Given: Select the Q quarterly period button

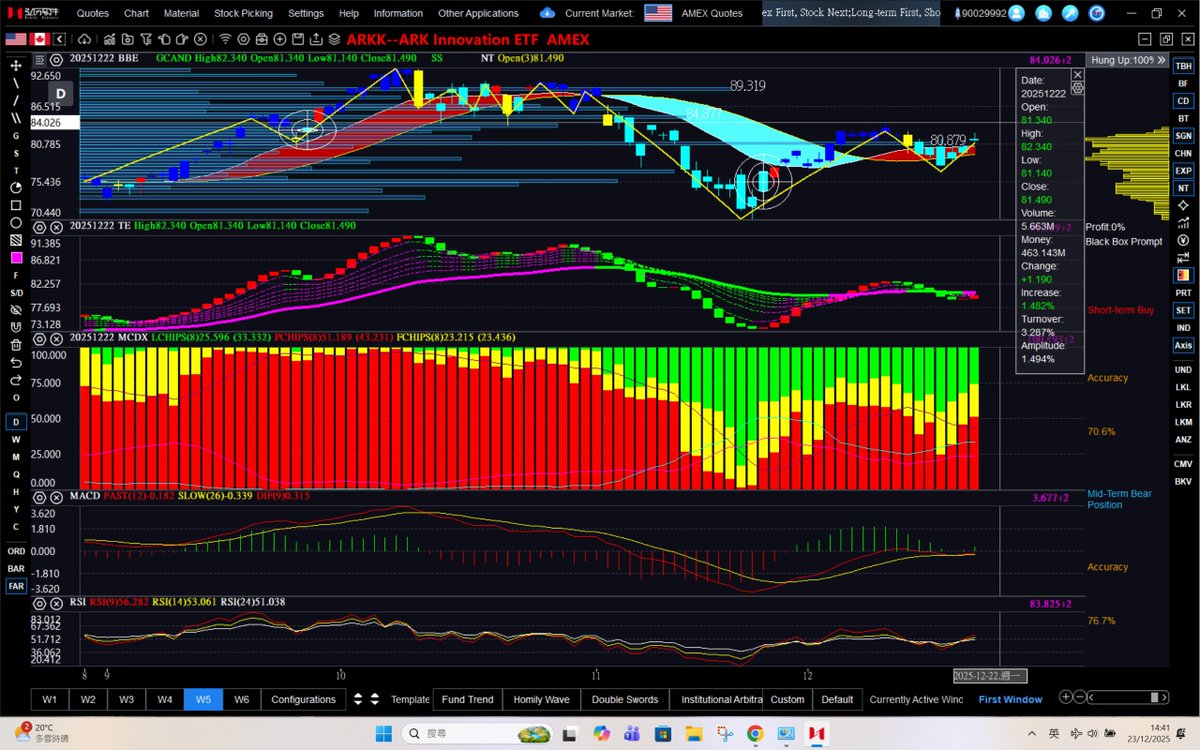Looking at the screenshot, I should tap(16, 475).
